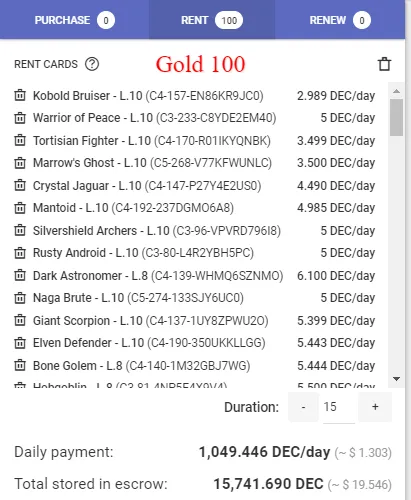Open the Rent Cards help question mark
Screen dimensions: 411x500
[92, 64]
